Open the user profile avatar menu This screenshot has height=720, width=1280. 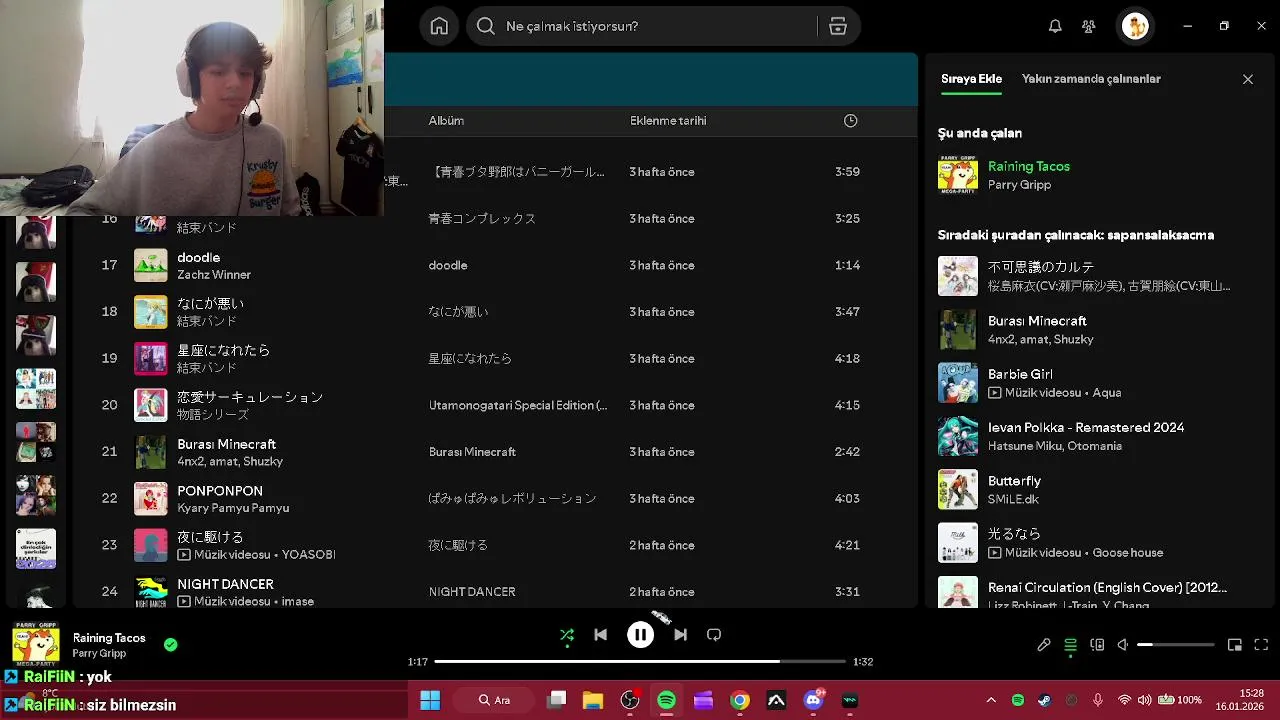coord(1135,26)
